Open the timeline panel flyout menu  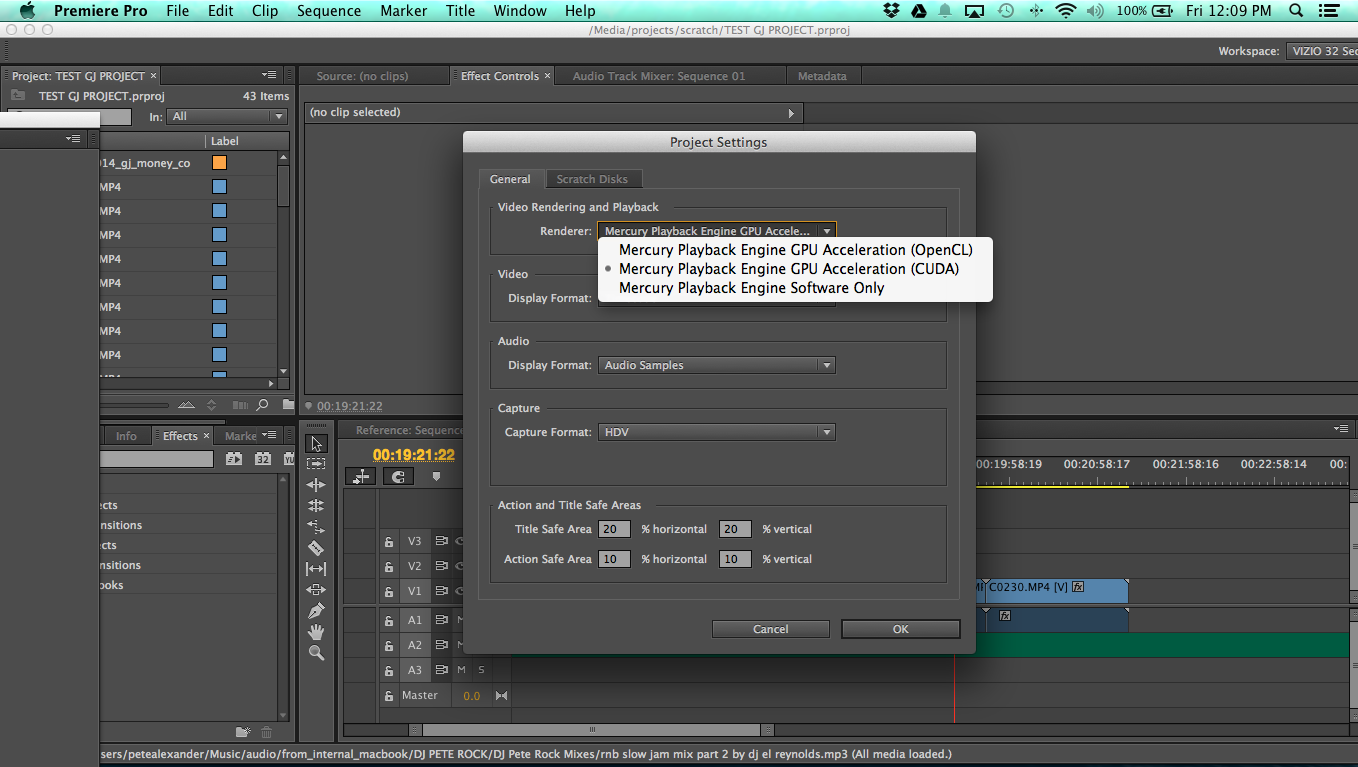click(1341, 428)
